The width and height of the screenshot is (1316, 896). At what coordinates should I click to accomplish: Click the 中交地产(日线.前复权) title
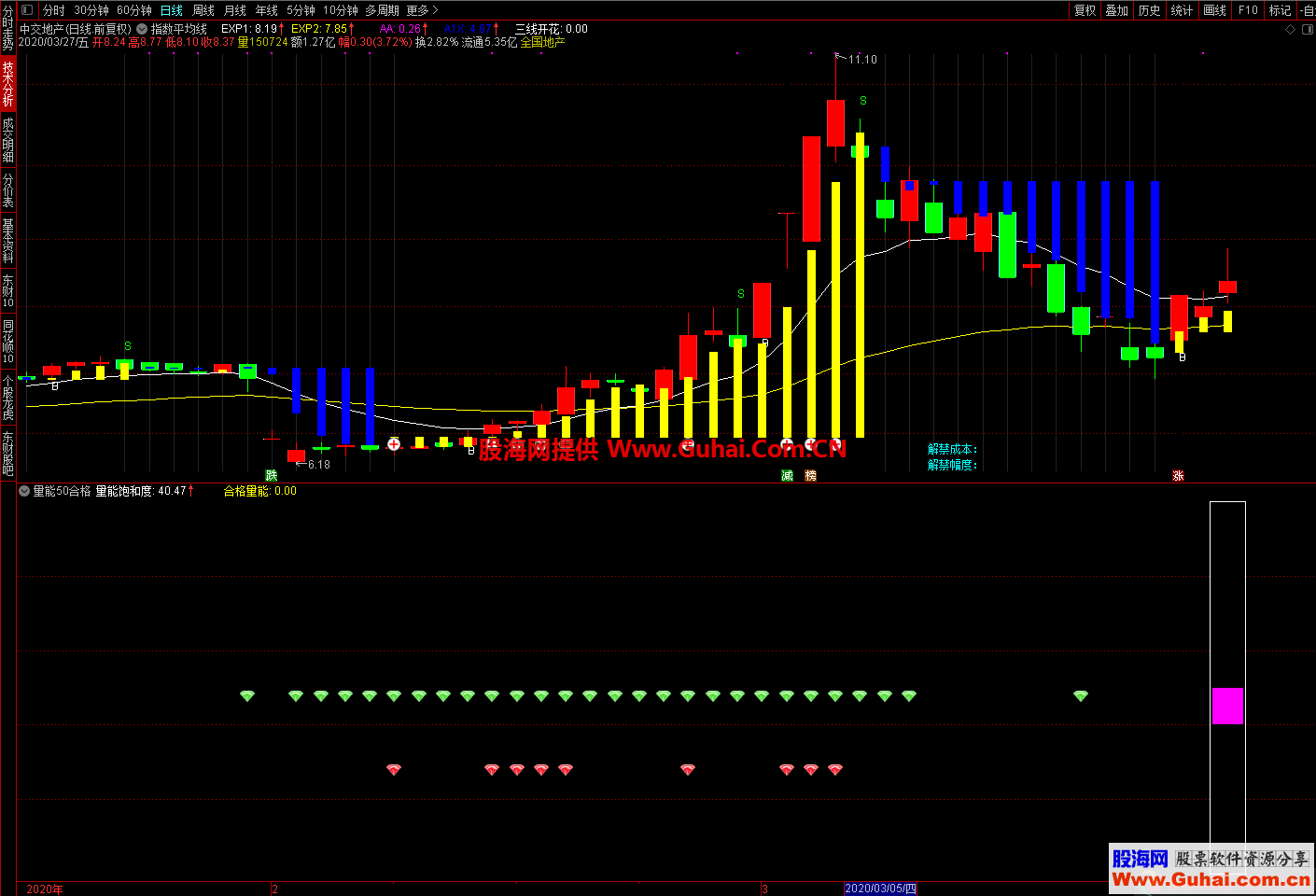(76, 29)
